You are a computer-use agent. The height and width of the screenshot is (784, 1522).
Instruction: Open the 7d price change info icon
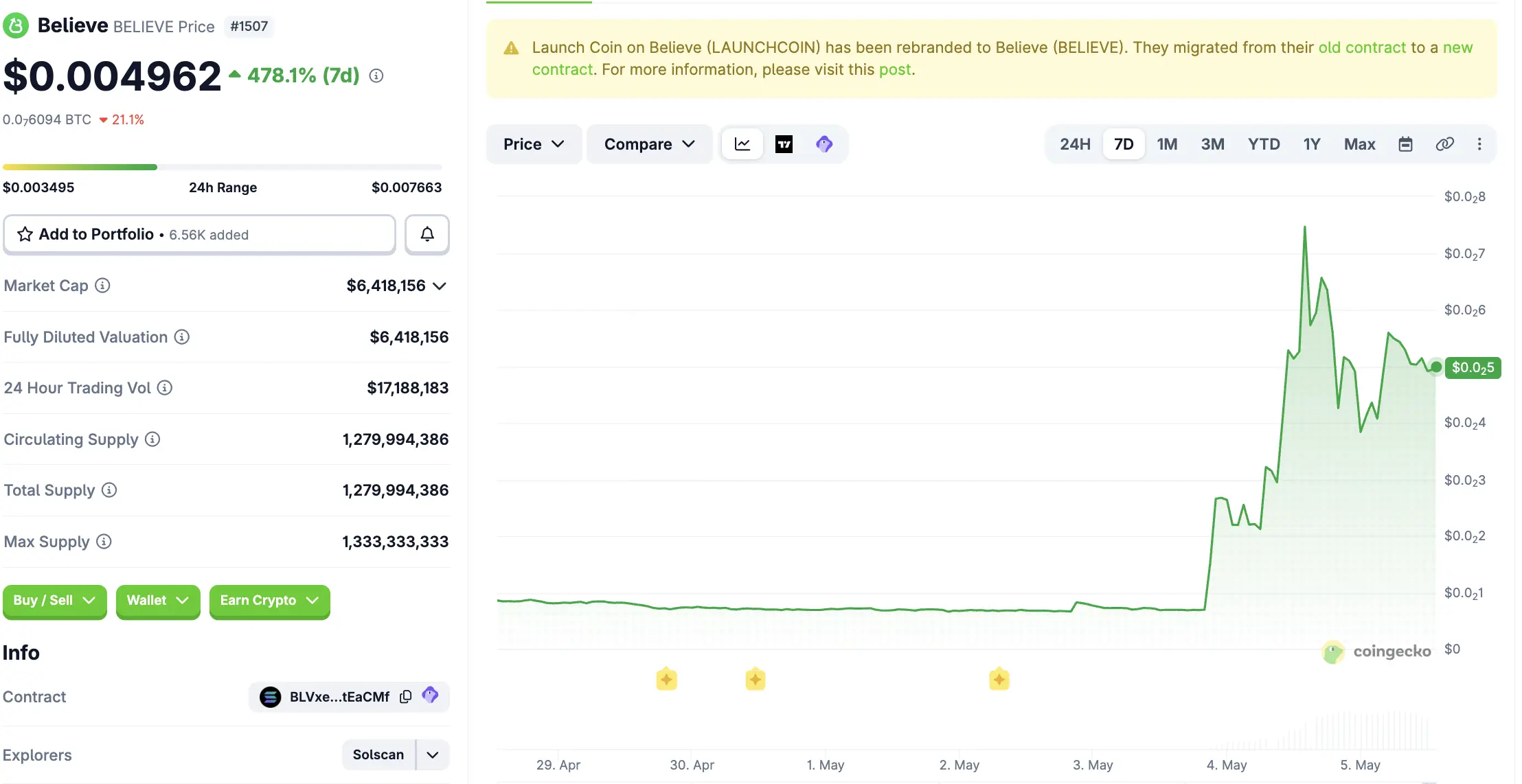(x=376, y=76)
